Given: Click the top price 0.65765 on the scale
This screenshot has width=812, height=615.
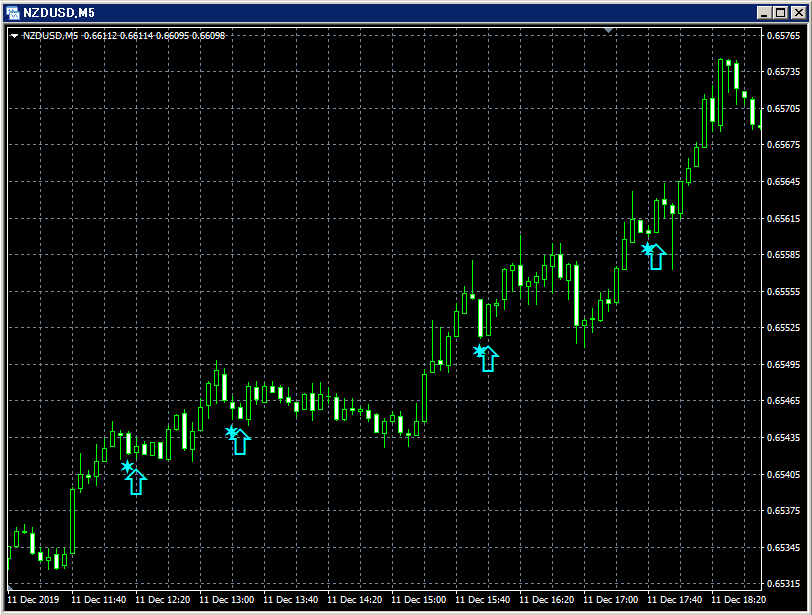Looking at the screenshot, I should coord(783,37).
